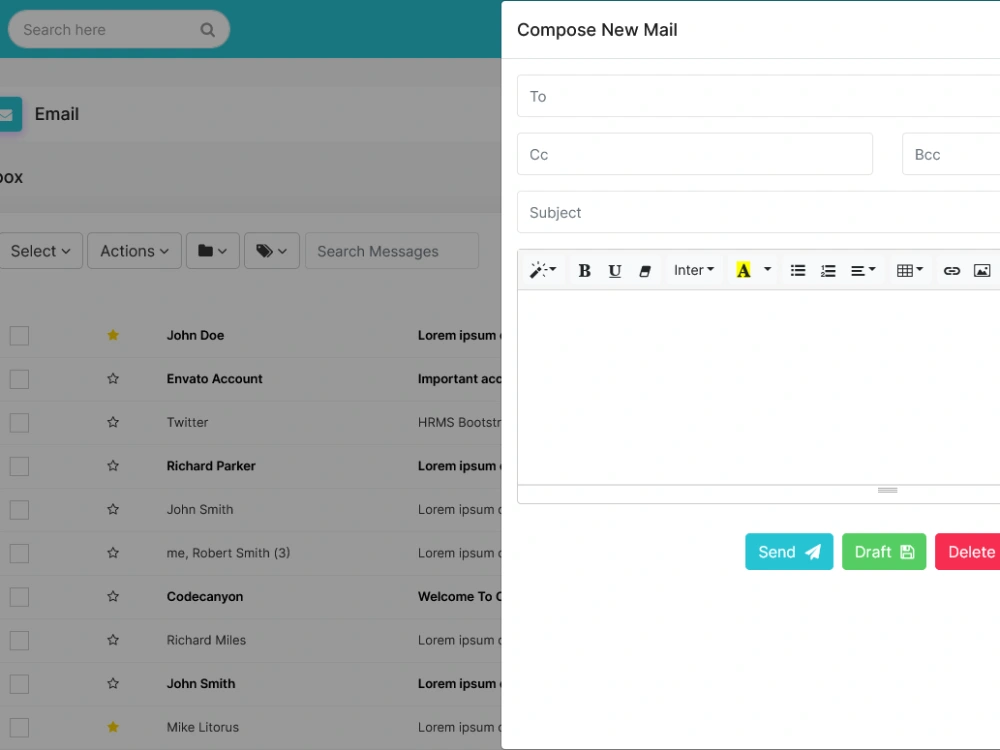Click the Email page heading
The width and height of the screenshot is (1000, 750).
click(x=57, y=114)
